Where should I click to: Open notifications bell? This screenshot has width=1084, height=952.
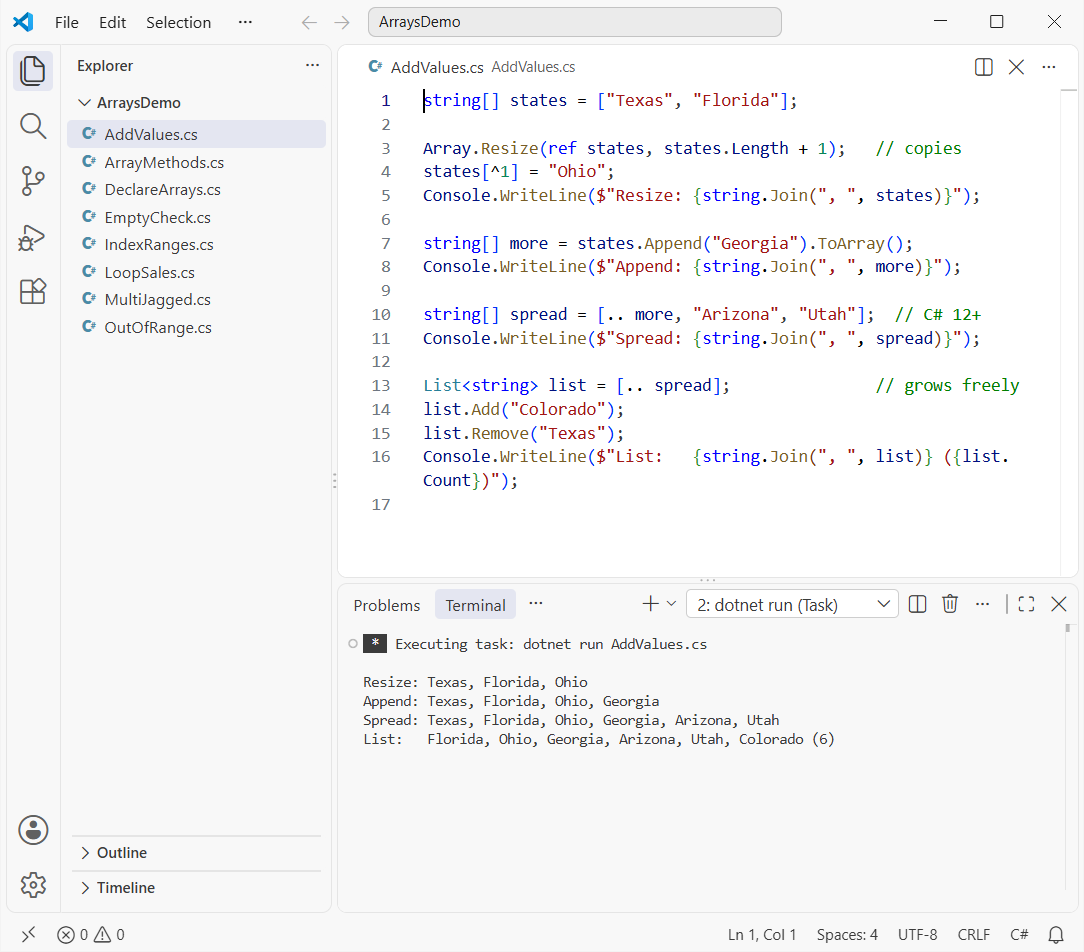(1056, 935)
